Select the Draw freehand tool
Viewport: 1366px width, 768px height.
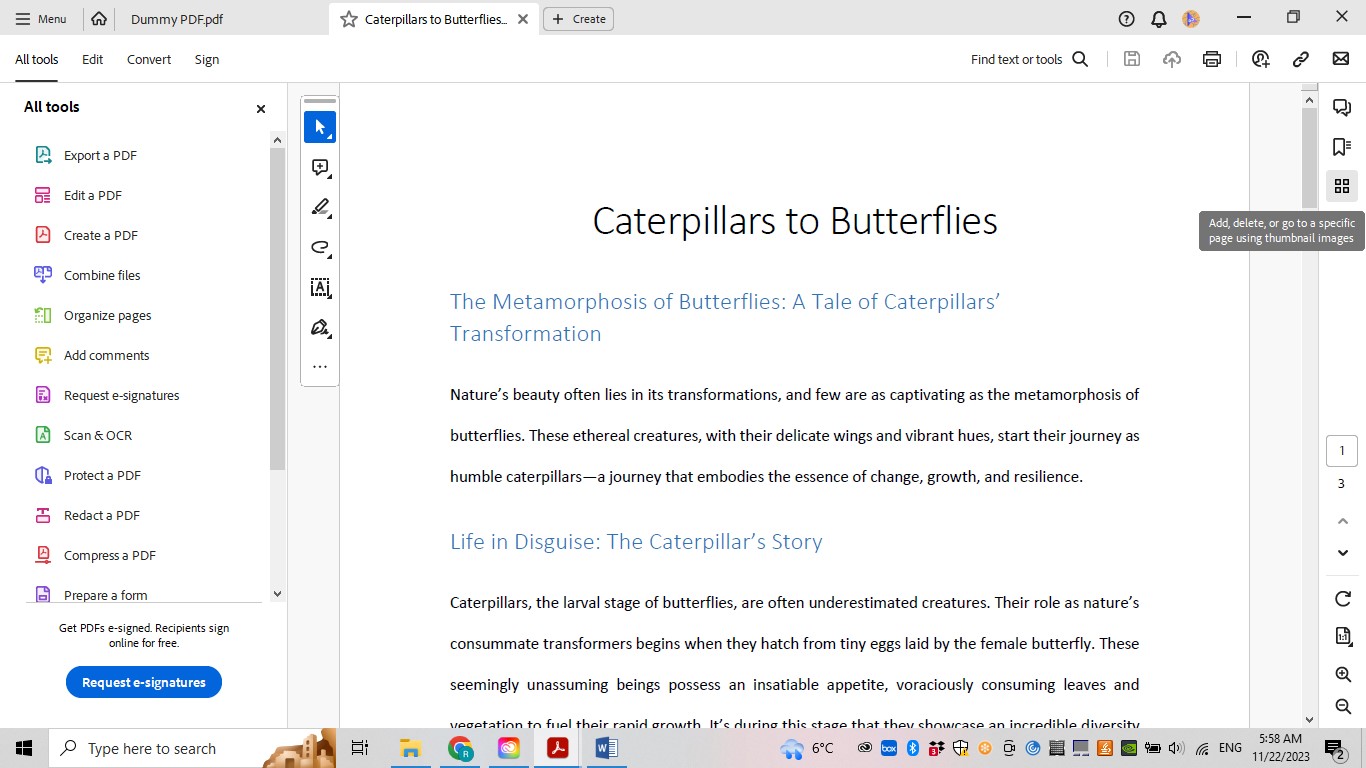(319, 247)
